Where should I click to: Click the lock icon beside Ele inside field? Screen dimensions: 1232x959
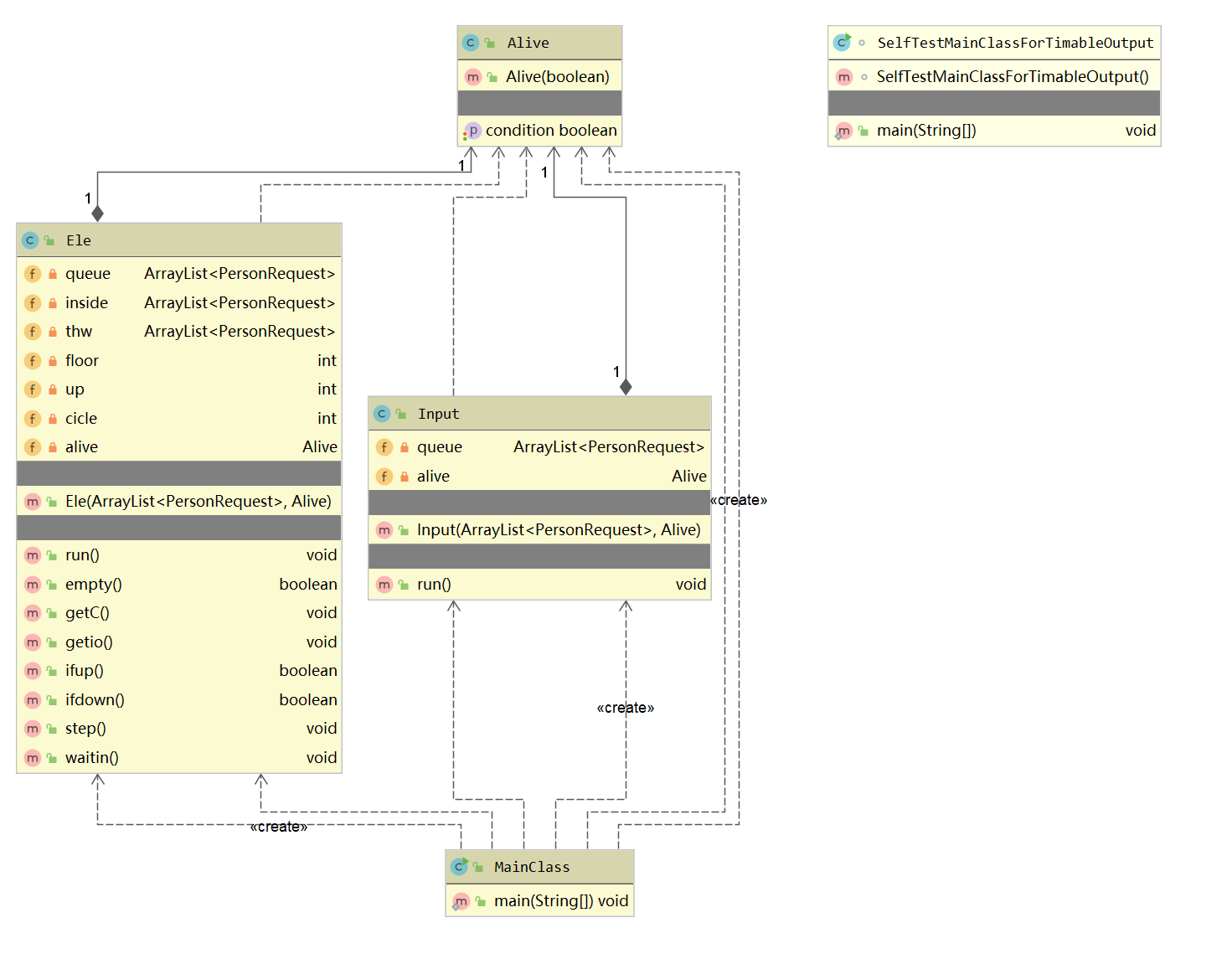(53, 303)
